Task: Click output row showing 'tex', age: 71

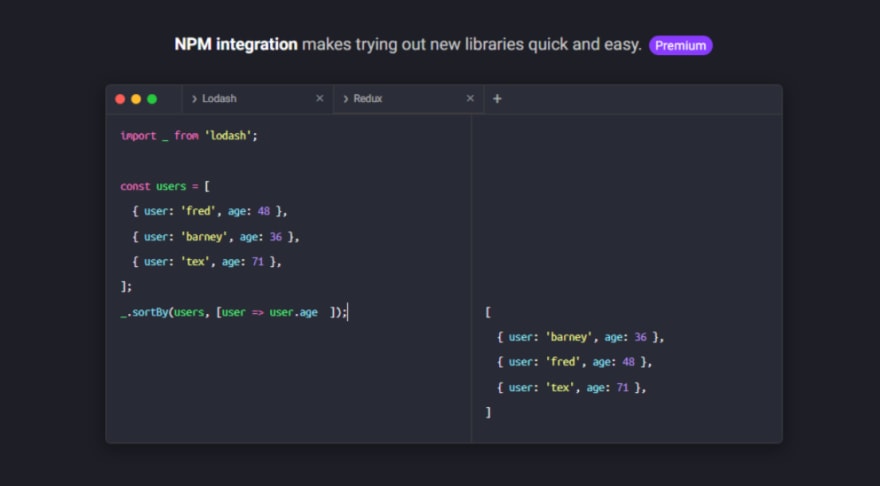Action: pos(571,388)
